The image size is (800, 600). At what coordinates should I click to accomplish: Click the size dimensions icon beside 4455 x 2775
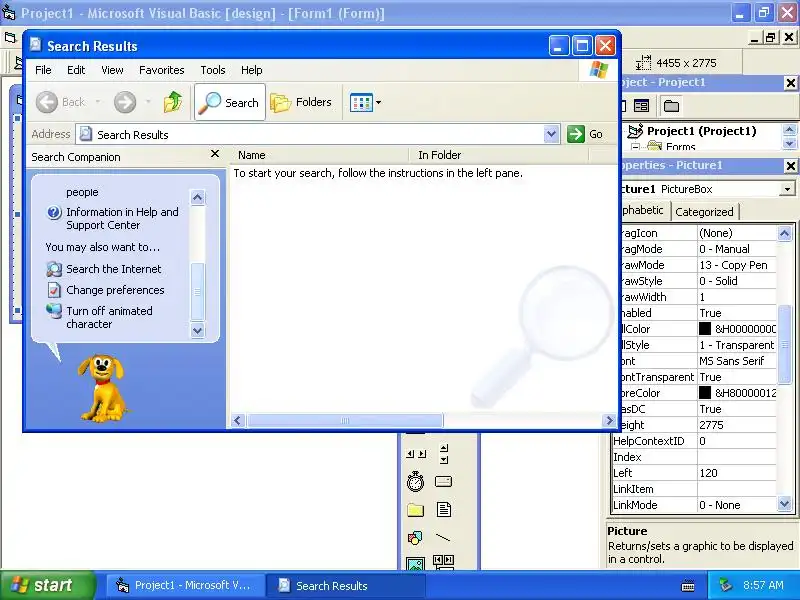pyautogui.click(x=644, y=63)
